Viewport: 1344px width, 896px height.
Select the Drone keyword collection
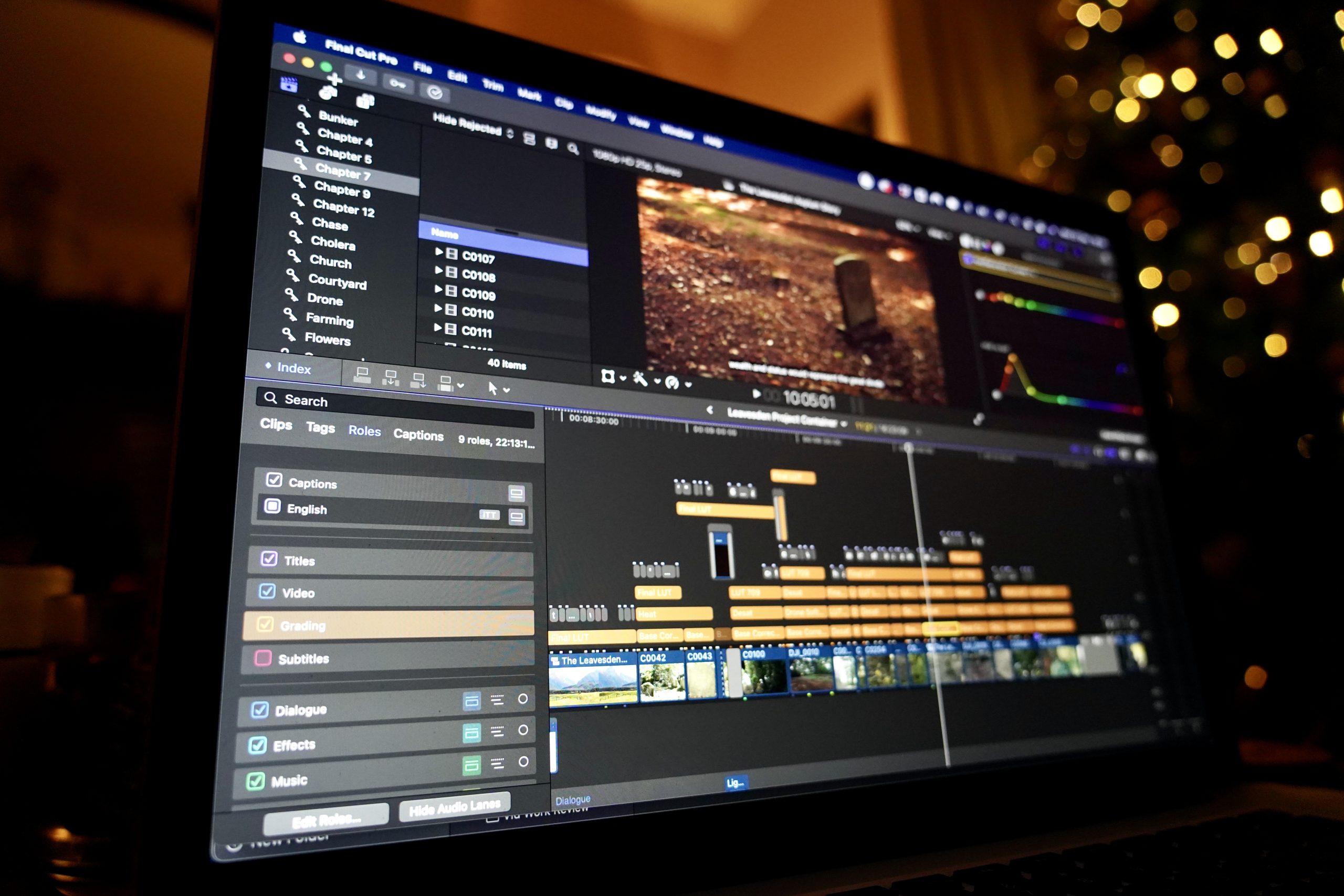click(324, 299)
